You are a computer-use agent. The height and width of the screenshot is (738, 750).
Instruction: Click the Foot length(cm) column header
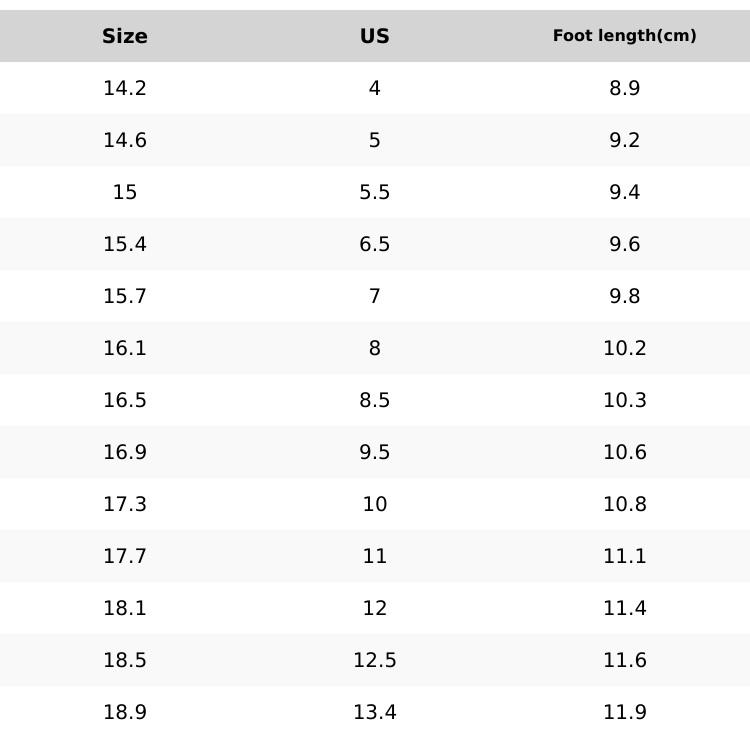(624, 36)
